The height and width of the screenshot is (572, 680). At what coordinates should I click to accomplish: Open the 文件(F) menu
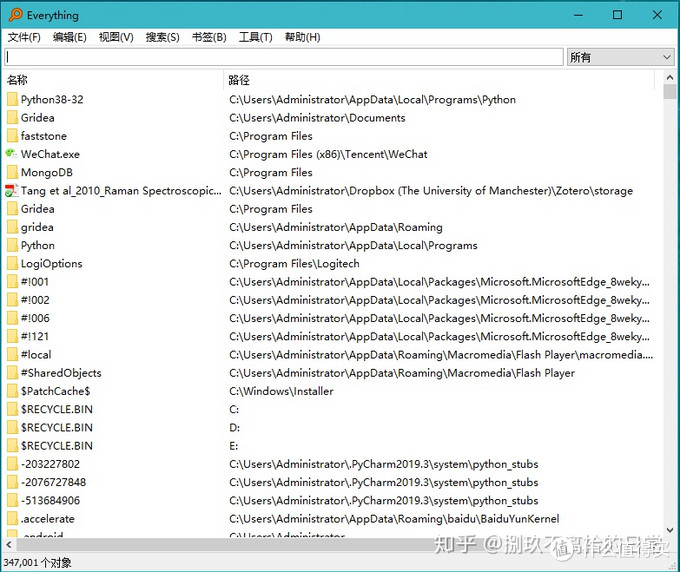tap(24, 37)
